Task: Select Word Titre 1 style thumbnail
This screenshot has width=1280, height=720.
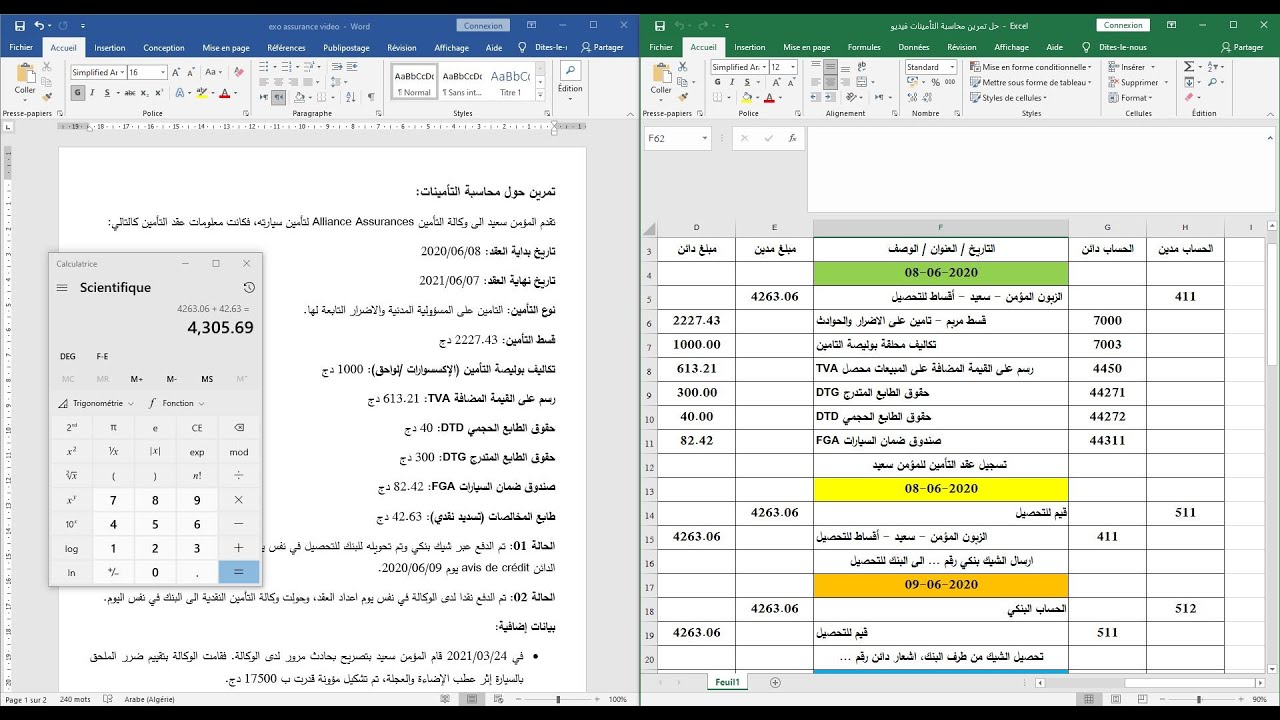Action: 510,81
